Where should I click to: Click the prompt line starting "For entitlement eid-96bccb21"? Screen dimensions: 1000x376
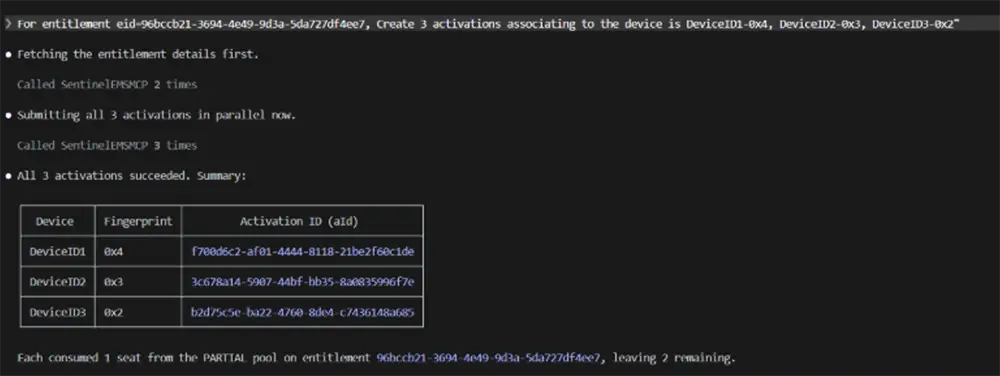(500, 24)
